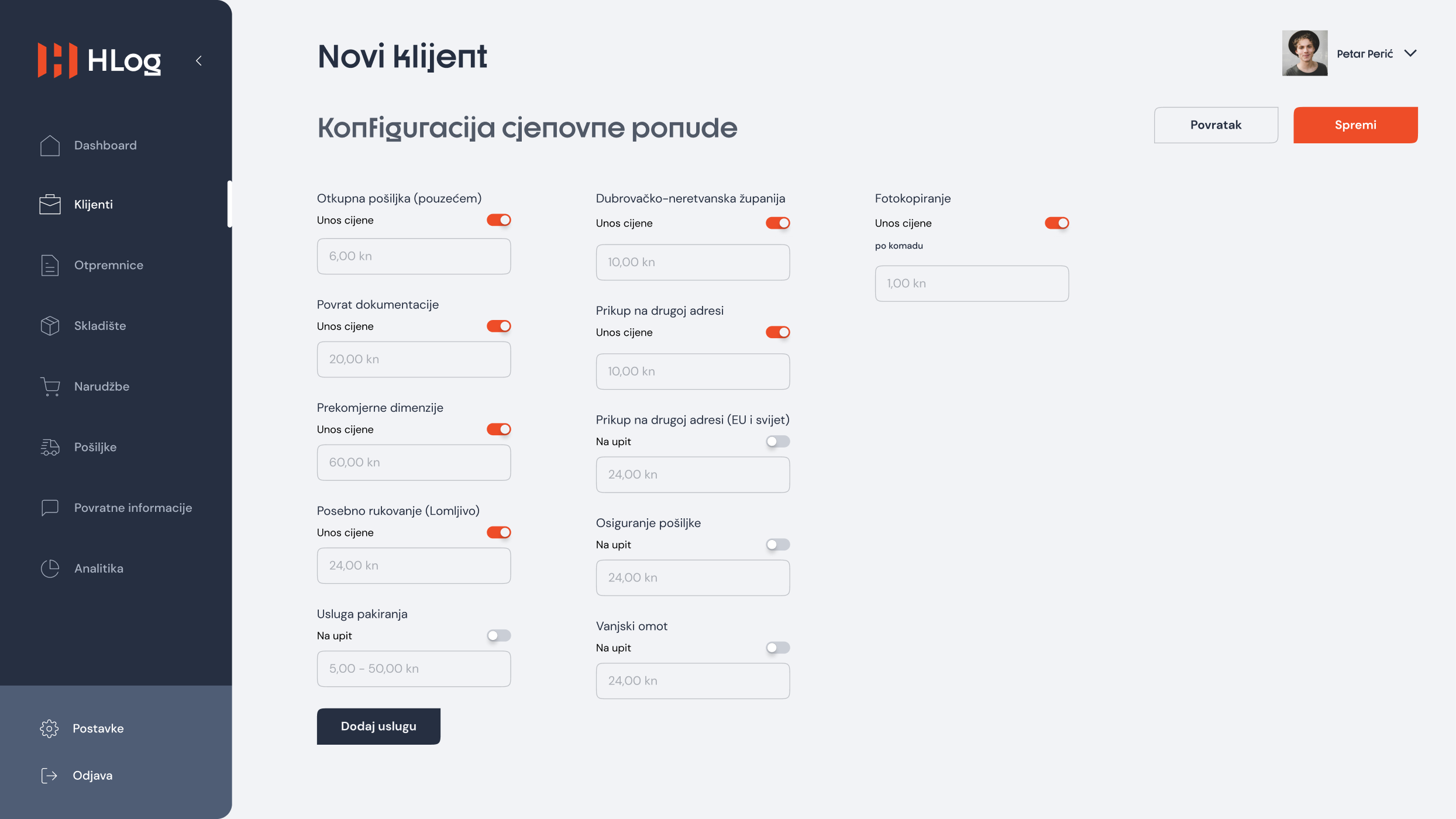This screenshot has height=819, width=1456.
Task: Open Narudžbe shopping cart icon
Action: (50, 387)
